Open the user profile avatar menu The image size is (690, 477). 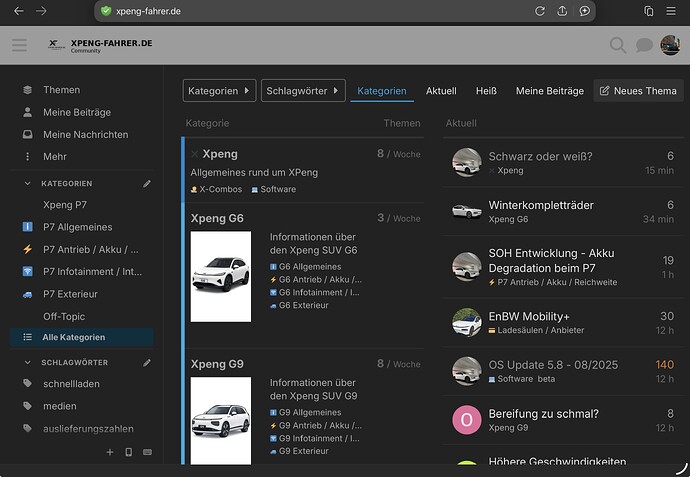(670, 45)
